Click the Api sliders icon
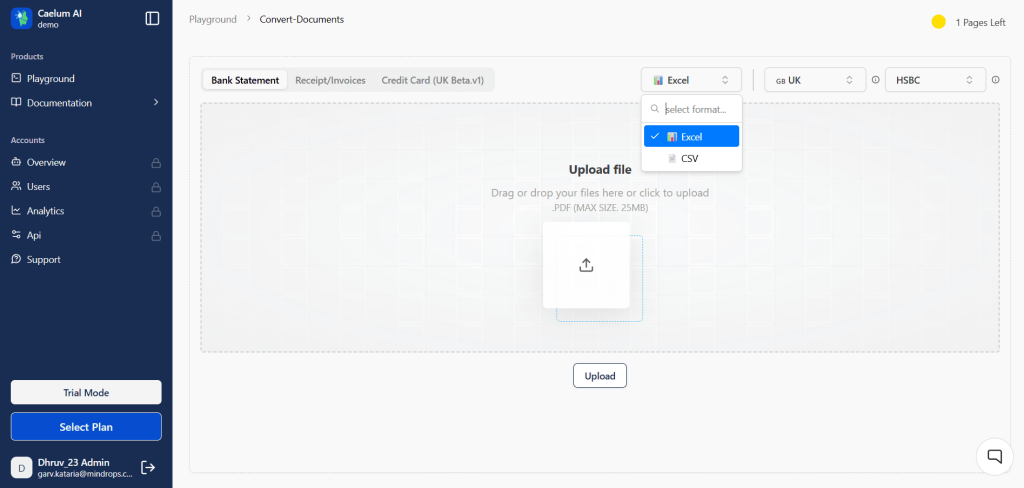Image resolution: width=1024 pixels, height=488 pixels. pos(16,235)
